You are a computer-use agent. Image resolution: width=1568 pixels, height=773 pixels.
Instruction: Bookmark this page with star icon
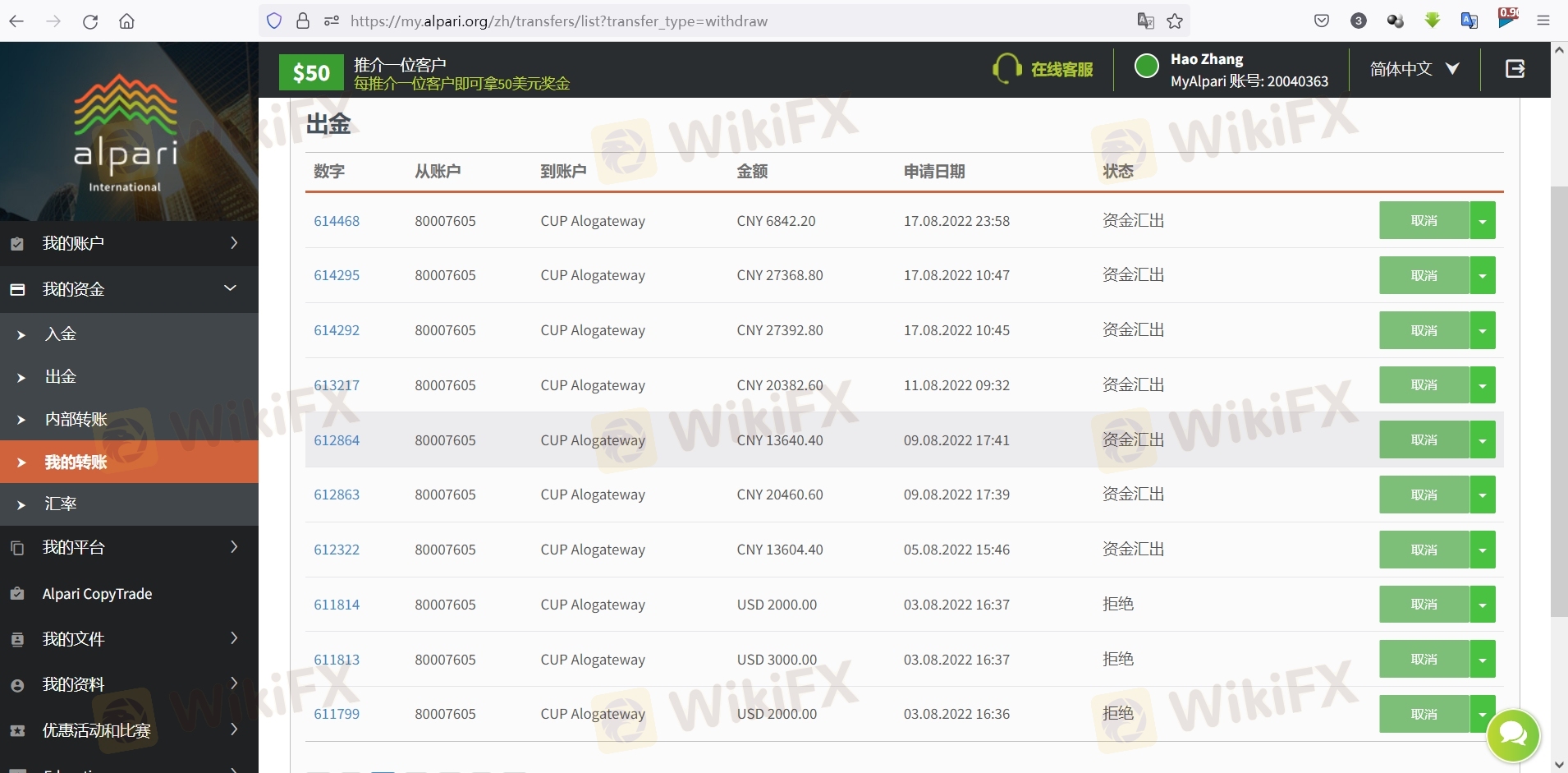click(1175, 21)
